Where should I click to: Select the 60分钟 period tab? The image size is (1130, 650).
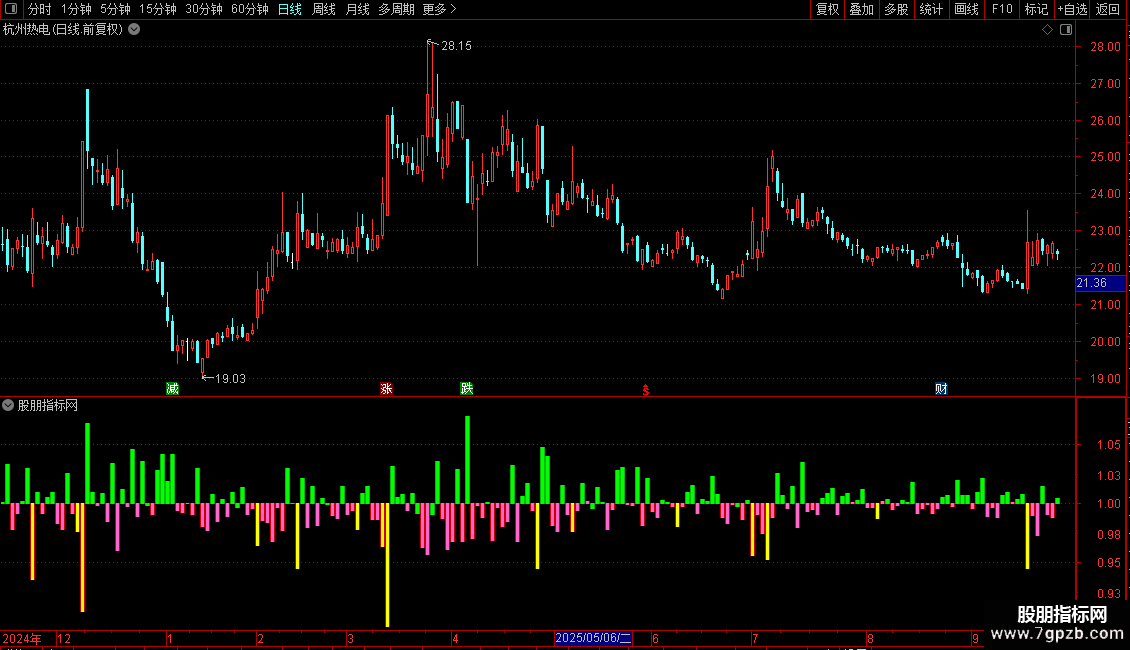point(250,9)
